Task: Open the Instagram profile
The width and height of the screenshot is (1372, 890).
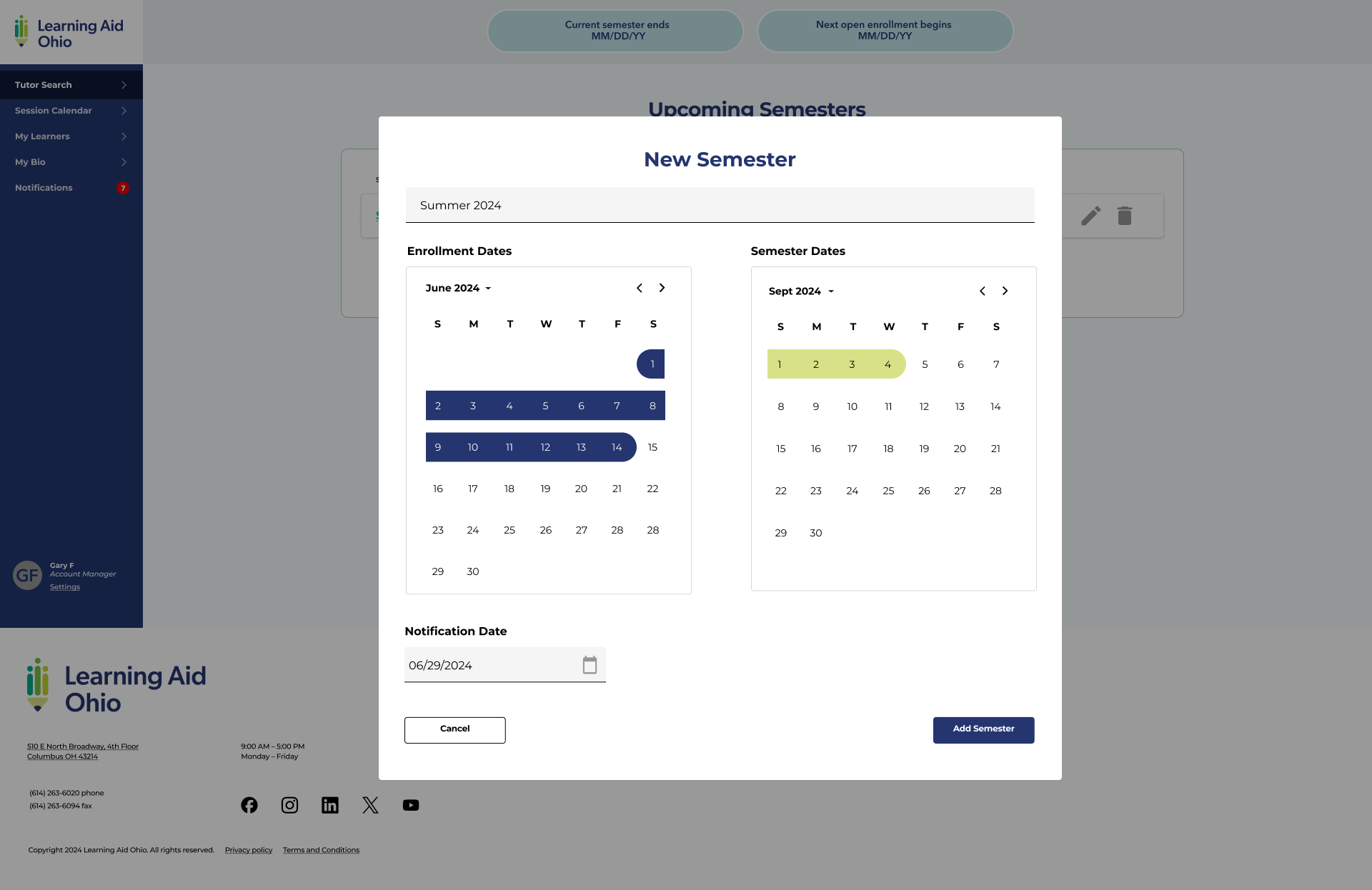Action: pyautogui.click(x=289, y=805)
